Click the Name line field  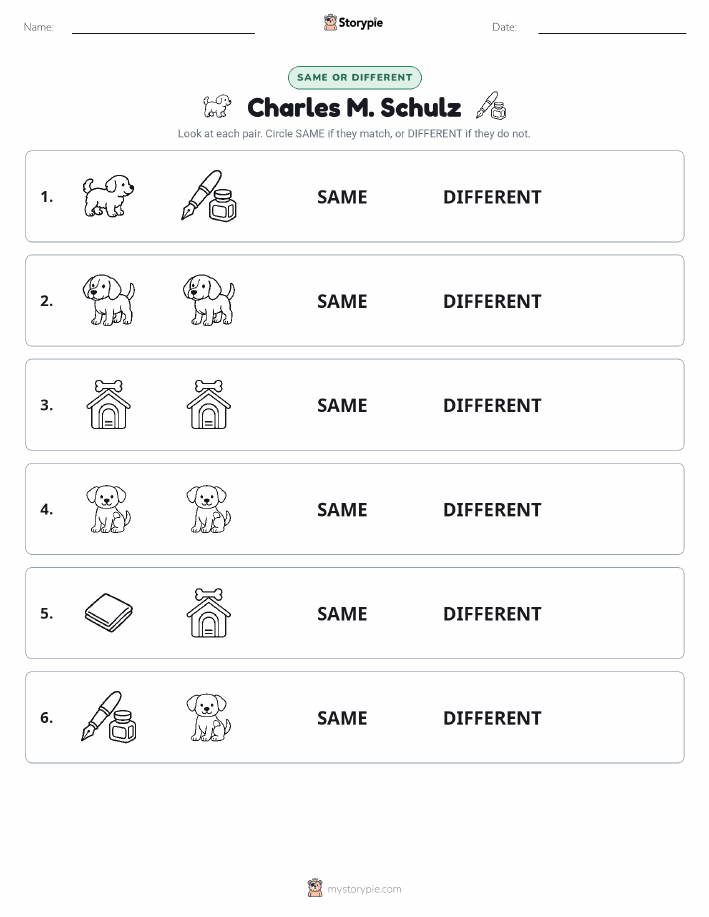(x=163, y=27)
